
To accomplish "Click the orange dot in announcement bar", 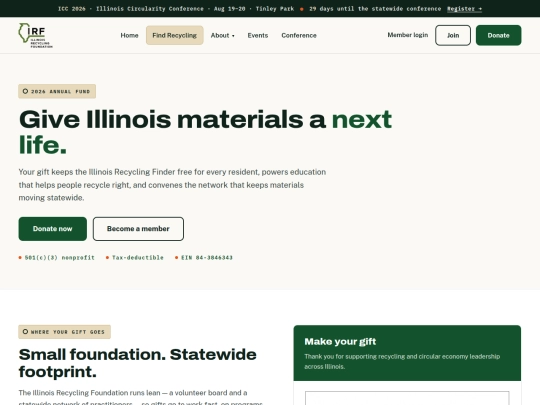I will click(302, 9).
